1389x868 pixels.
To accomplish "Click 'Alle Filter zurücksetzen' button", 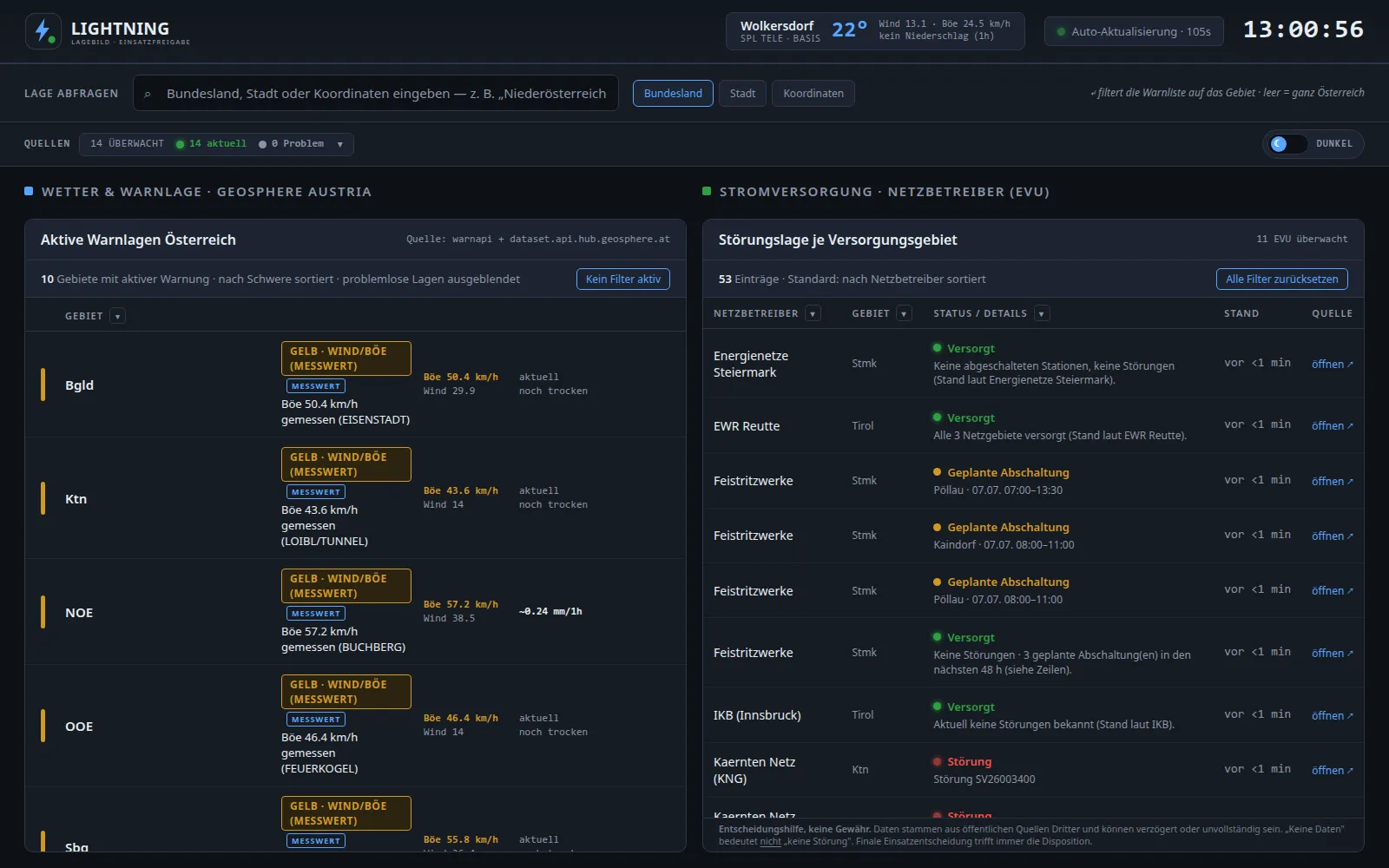I will (x=1282, y=279).
